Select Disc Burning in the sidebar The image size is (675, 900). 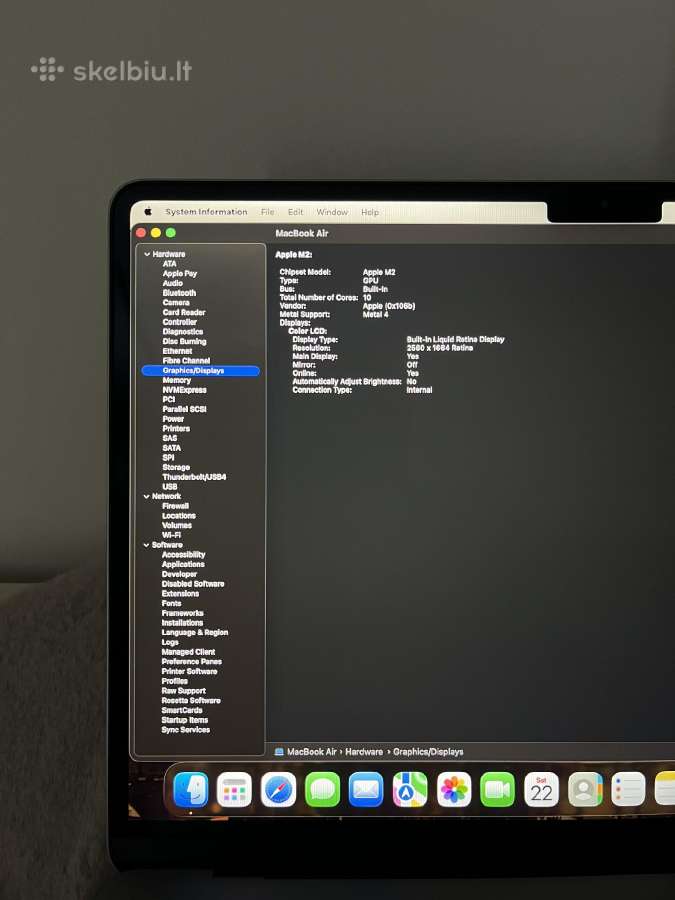[x=184, y=342]
